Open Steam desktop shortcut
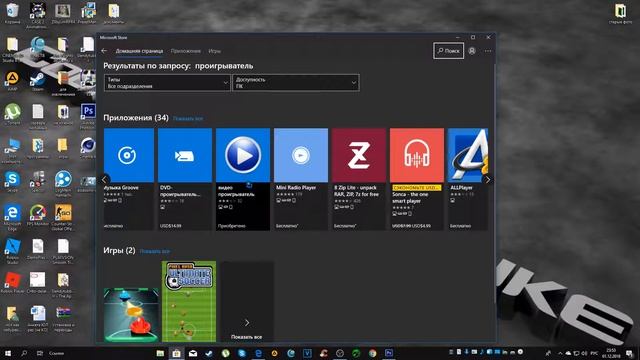 coord(38,81)
